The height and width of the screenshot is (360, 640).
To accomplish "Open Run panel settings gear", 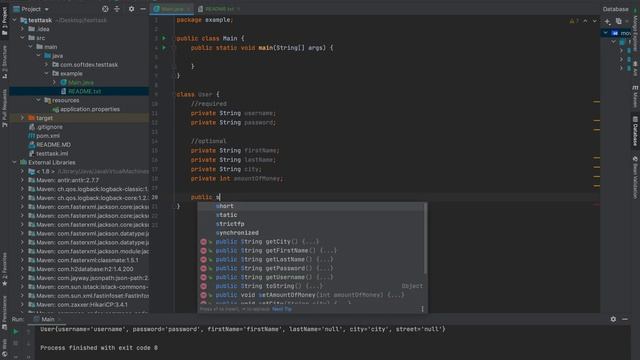I will coord(613,319).
